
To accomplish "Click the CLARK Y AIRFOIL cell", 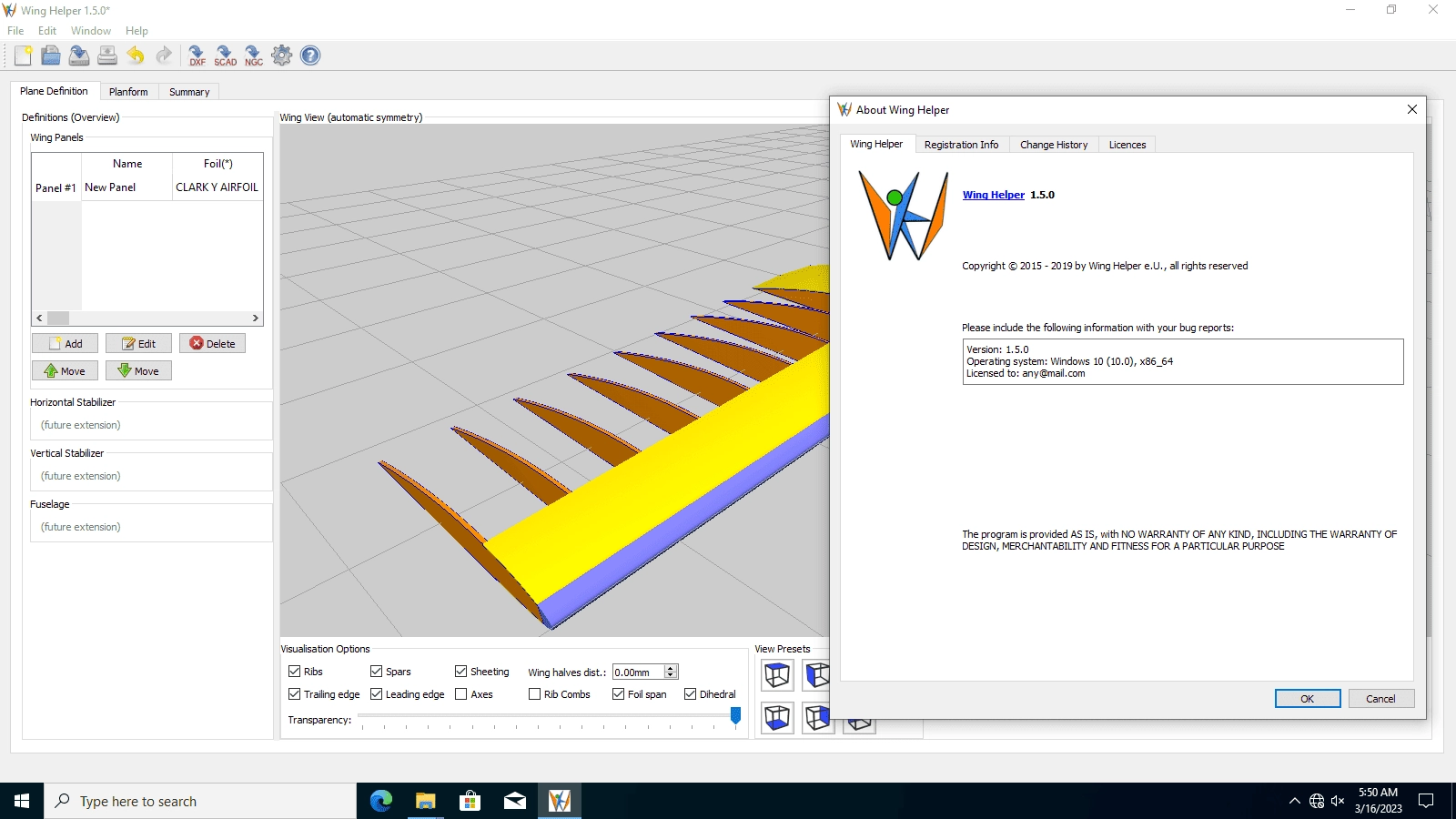I will (217, 187).
